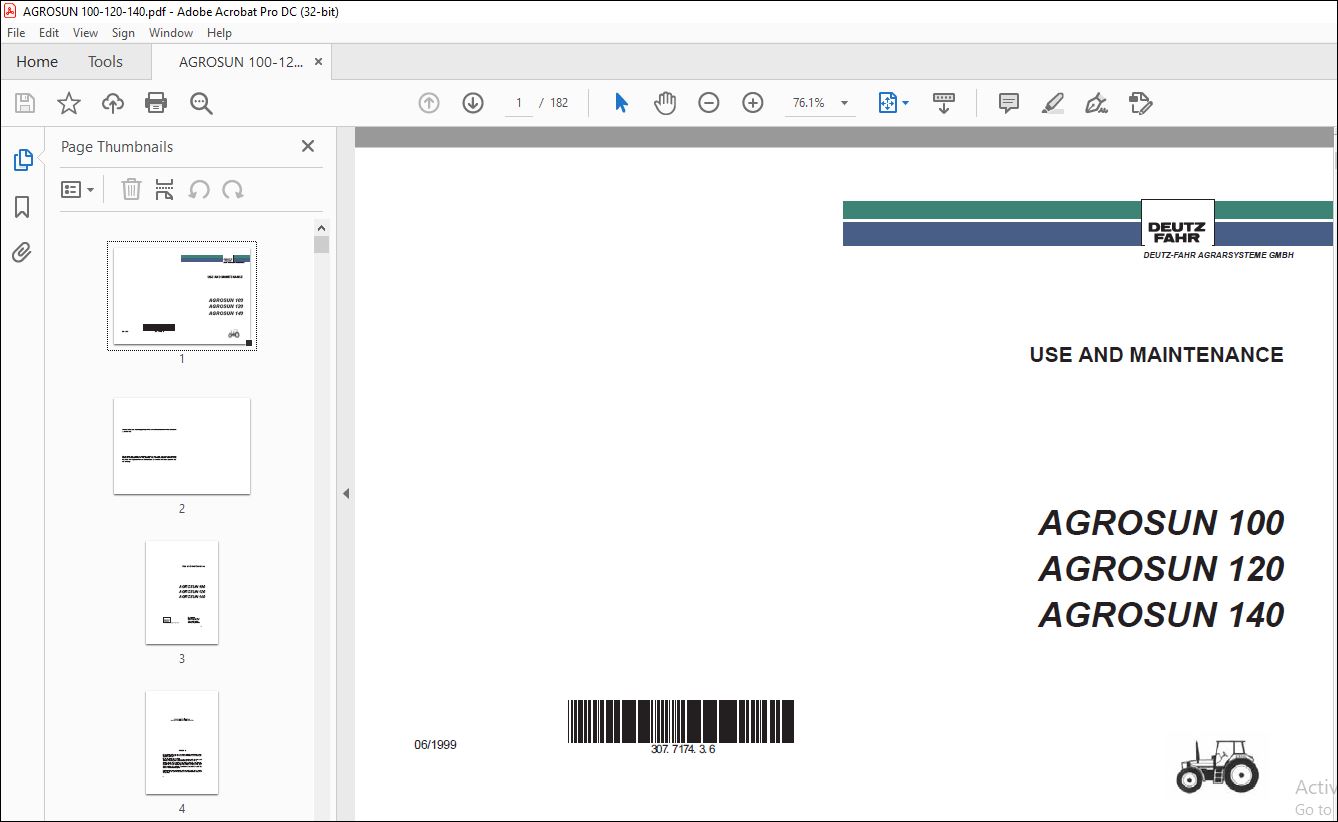Bookmark file with the star icon
Screen dimensions: 1338x822
[68, 103]
